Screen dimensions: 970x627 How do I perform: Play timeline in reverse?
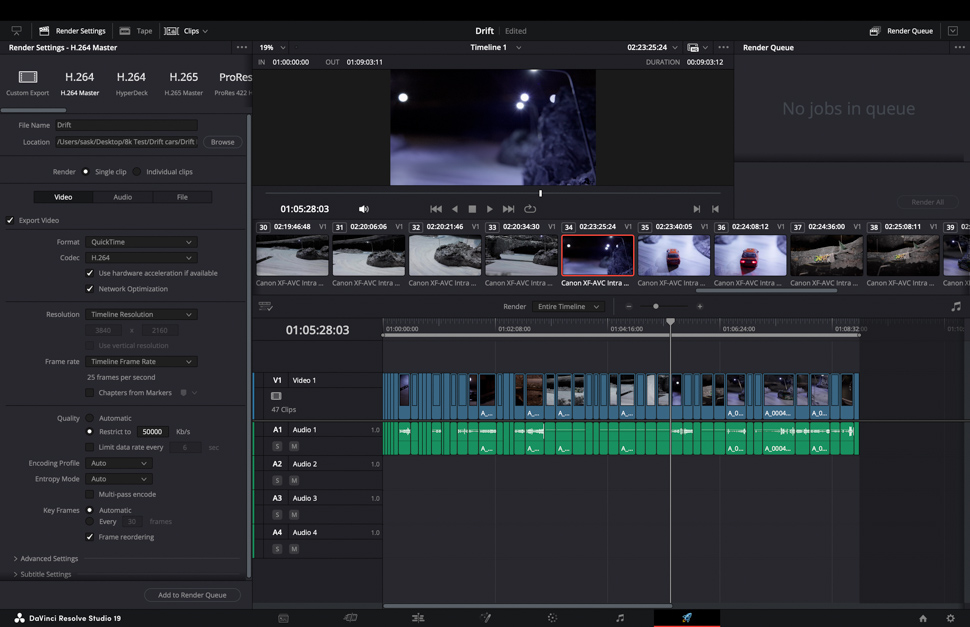pyautogui.click(x=455, y=209)
